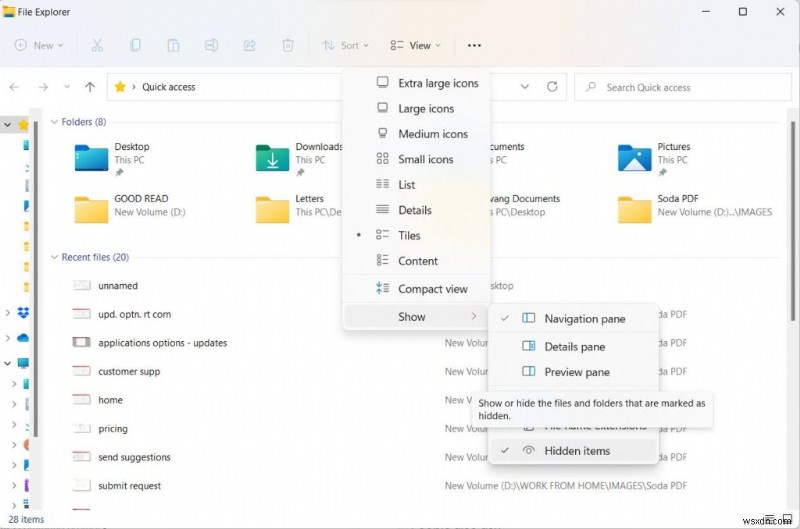Click the magnifier icon in search box

click(x=591, y=87)
